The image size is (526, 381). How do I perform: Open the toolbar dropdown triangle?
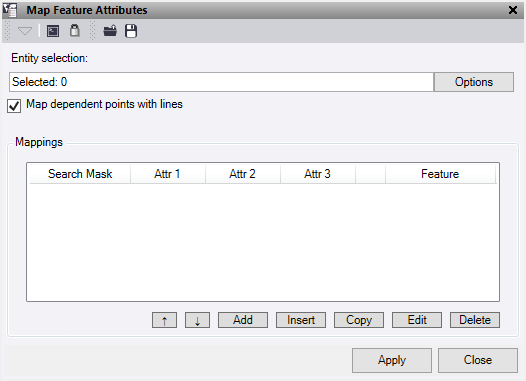[x=24, y=31]
